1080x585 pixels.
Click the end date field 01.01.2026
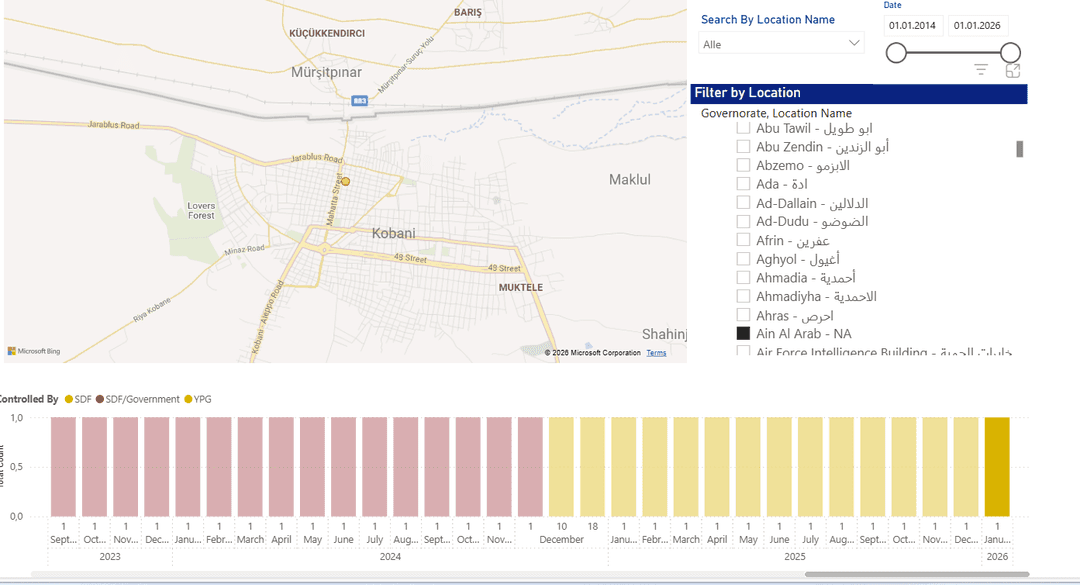(x=977, y=26)
